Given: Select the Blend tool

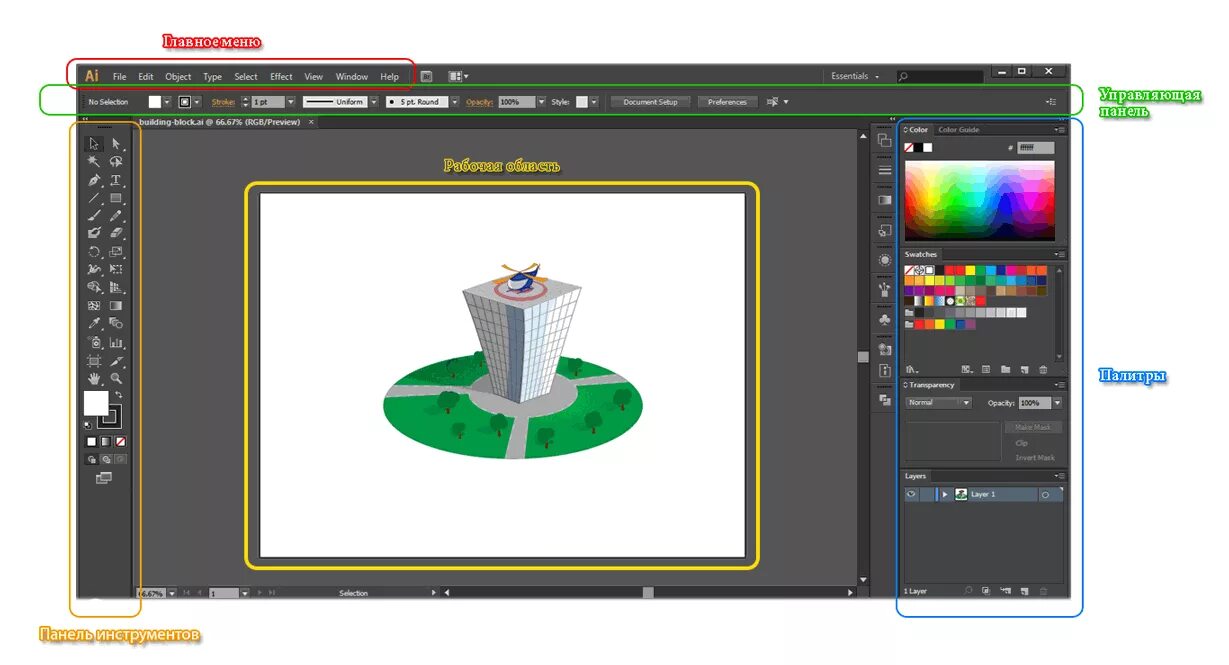Looking at the screenshot, I should coord(116,323).
